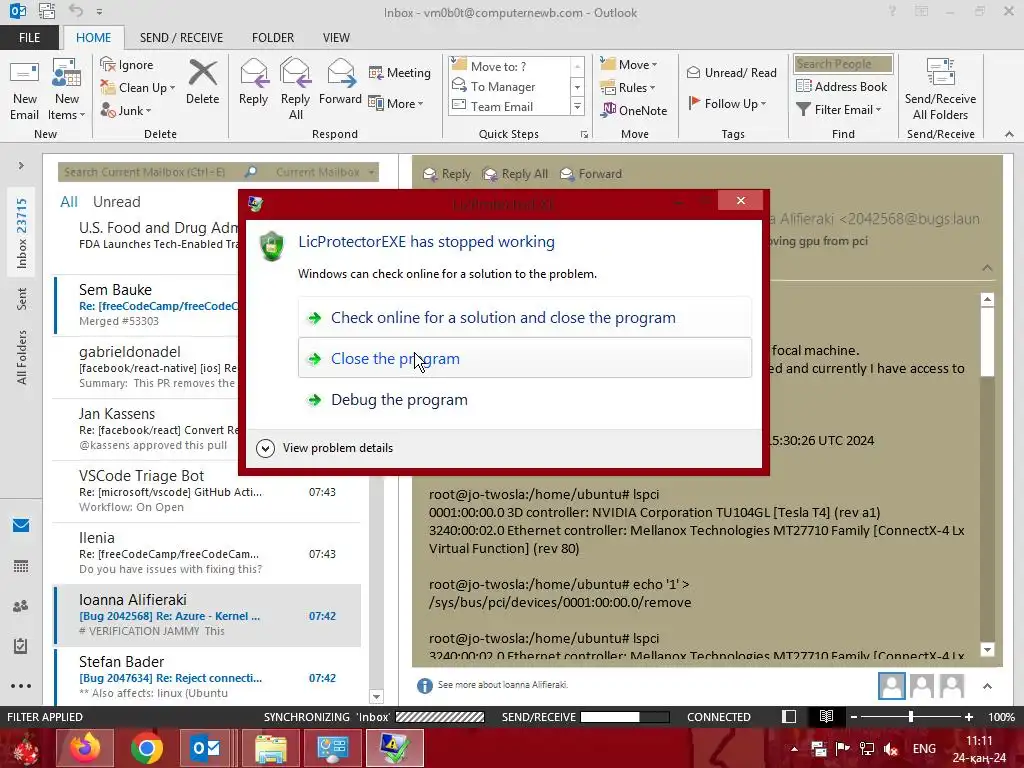
Task: Zoom in with the plus button
Action: click(969, 717)
